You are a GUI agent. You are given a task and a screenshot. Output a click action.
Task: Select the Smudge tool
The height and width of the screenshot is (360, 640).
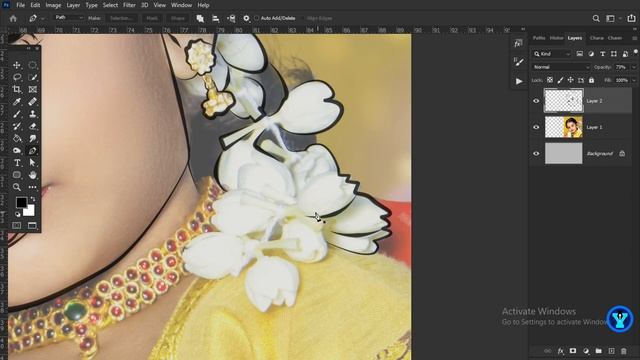tap(33, 138)
